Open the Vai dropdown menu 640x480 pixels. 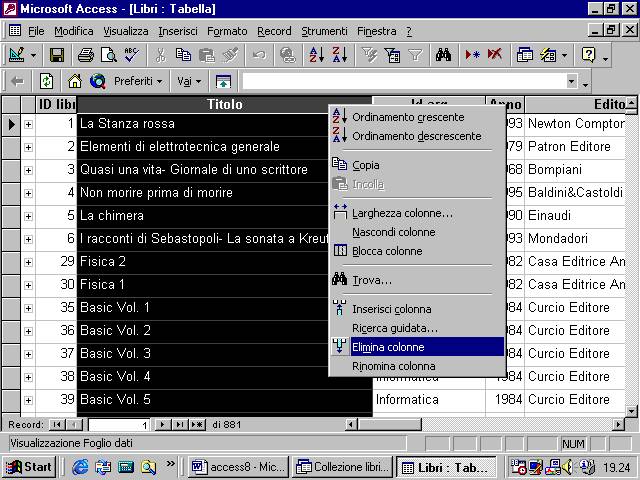pyautogui.click(x=189, y=81)
